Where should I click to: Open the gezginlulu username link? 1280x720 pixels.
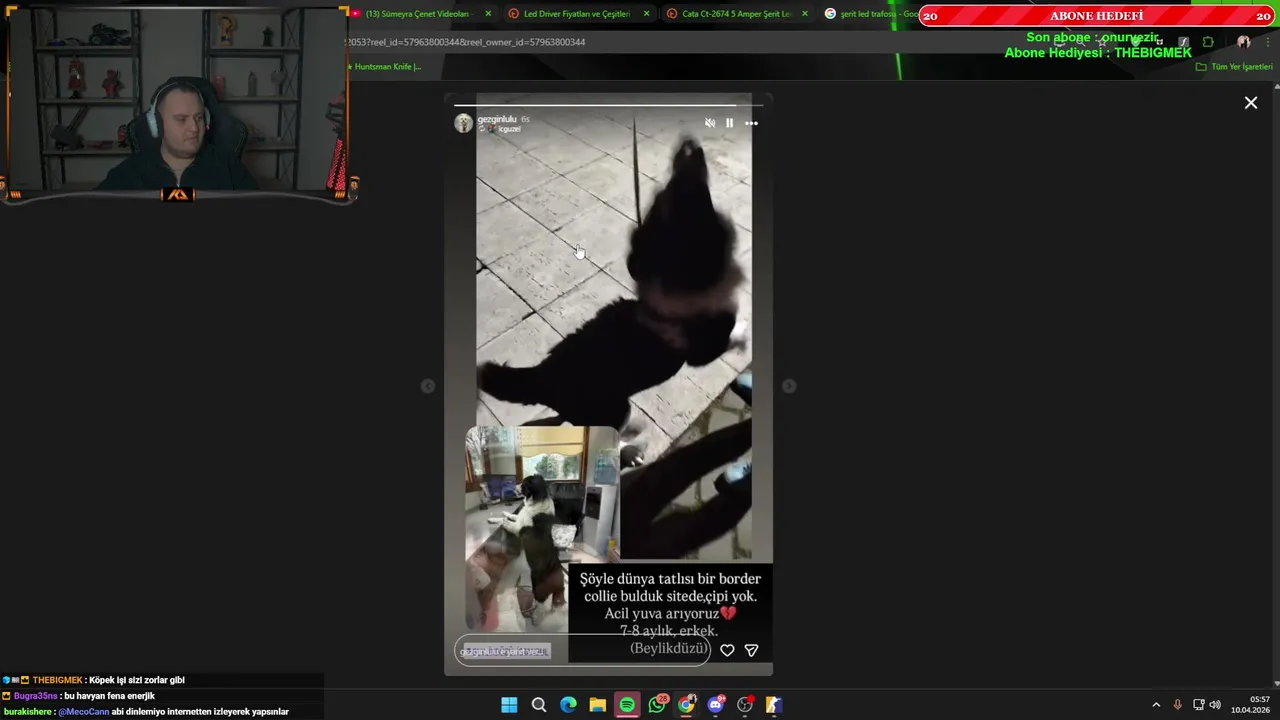coord(497,119)
